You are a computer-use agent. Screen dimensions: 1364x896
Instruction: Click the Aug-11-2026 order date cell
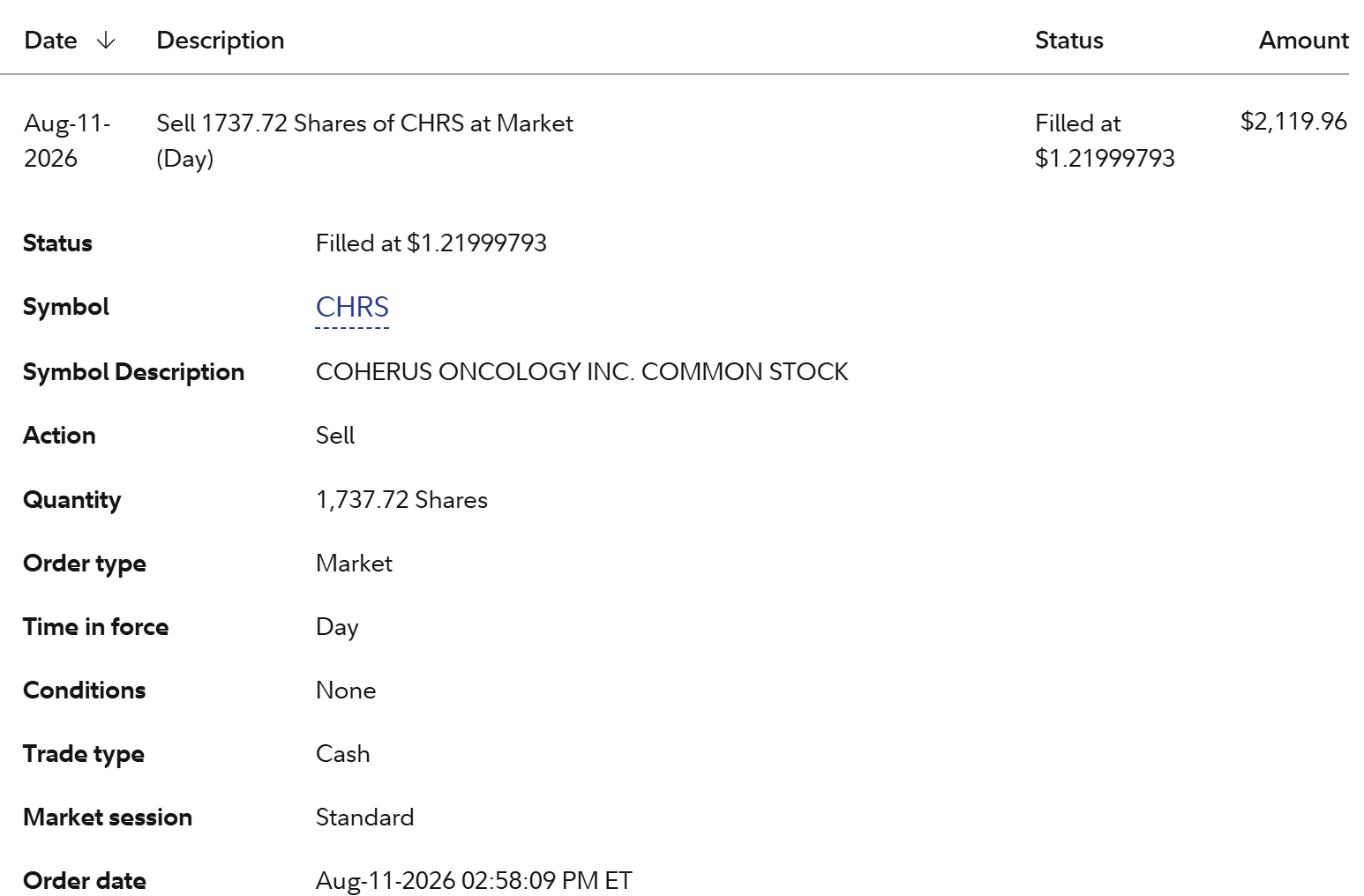coord(67,140)
